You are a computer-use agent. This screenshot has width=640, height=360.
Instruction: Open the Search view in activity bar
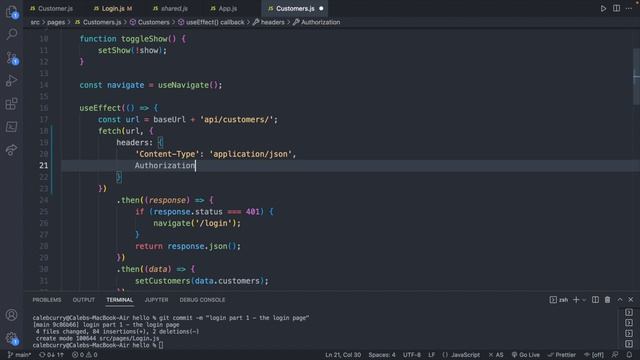[x=12, y=33]
